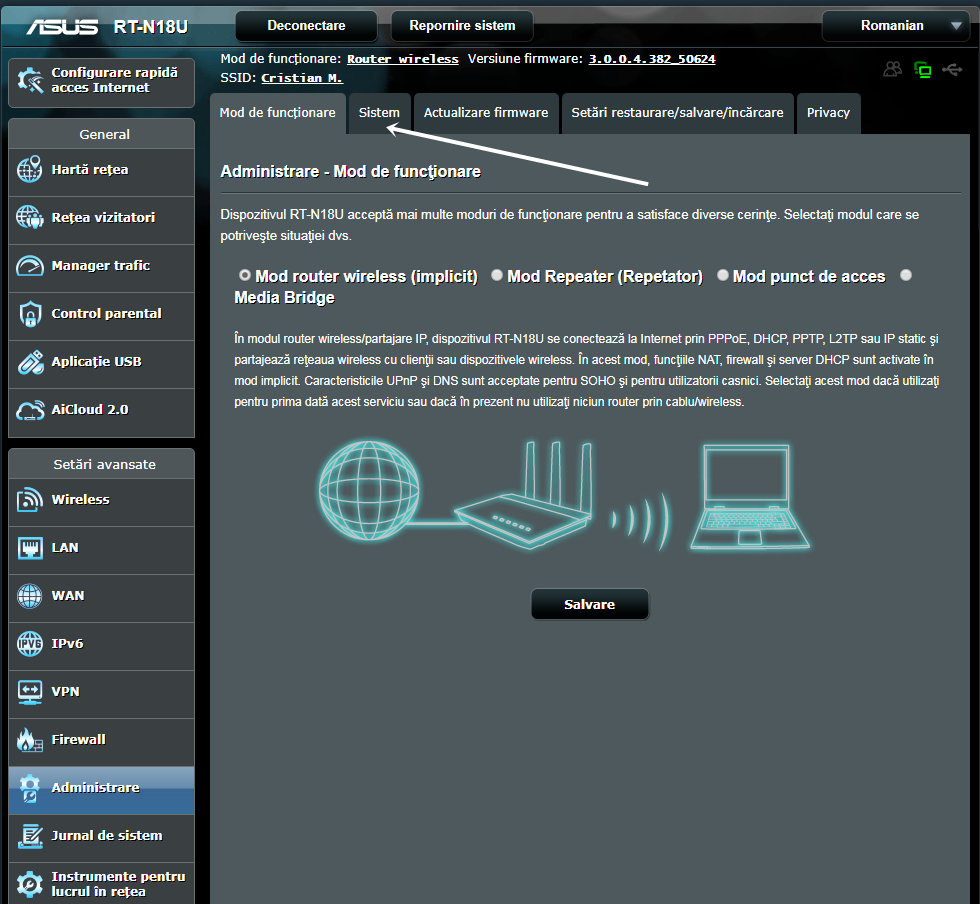Open Setări restaurare/salvare/încărcare tab
980x904 pixels.
coord(678,113)
